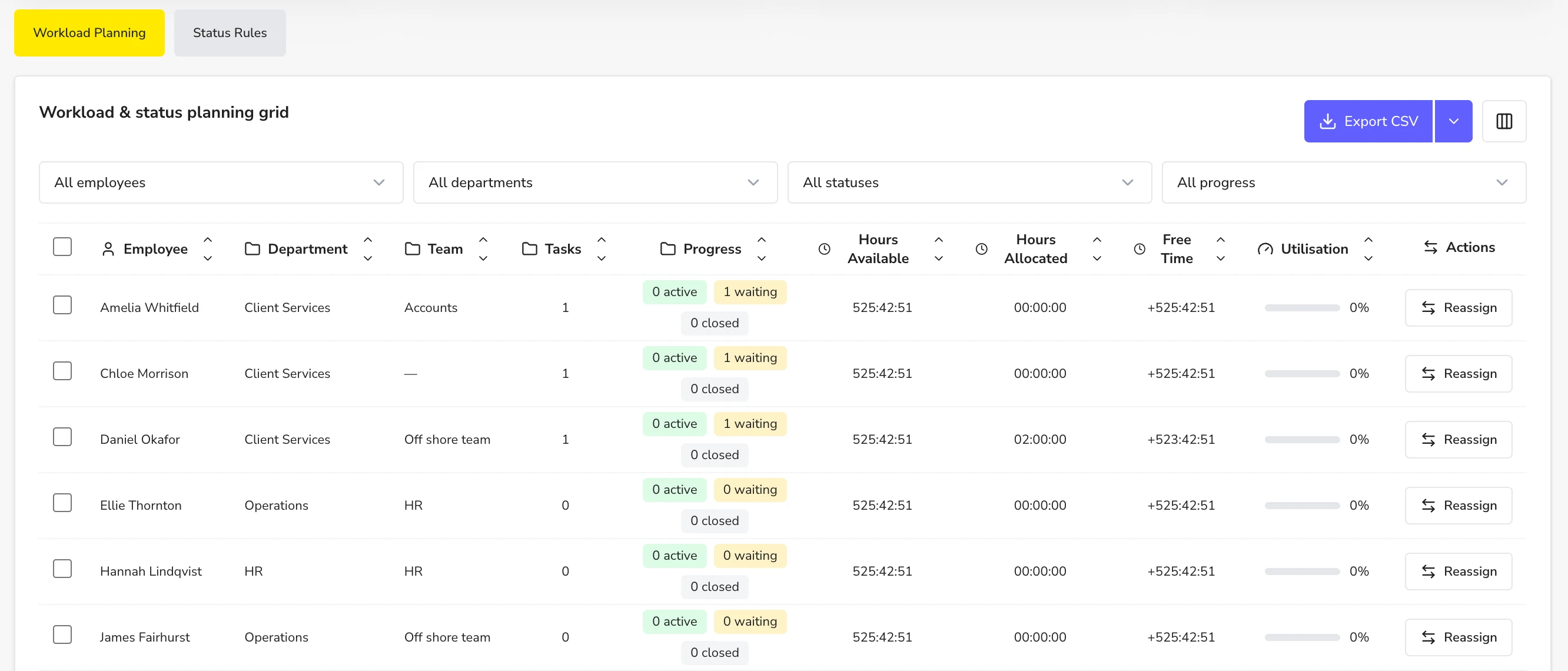The height and width of the screenshot is (671, 1568).
Task: Click the person icon beside the Employee header
Action: point(108,248)
